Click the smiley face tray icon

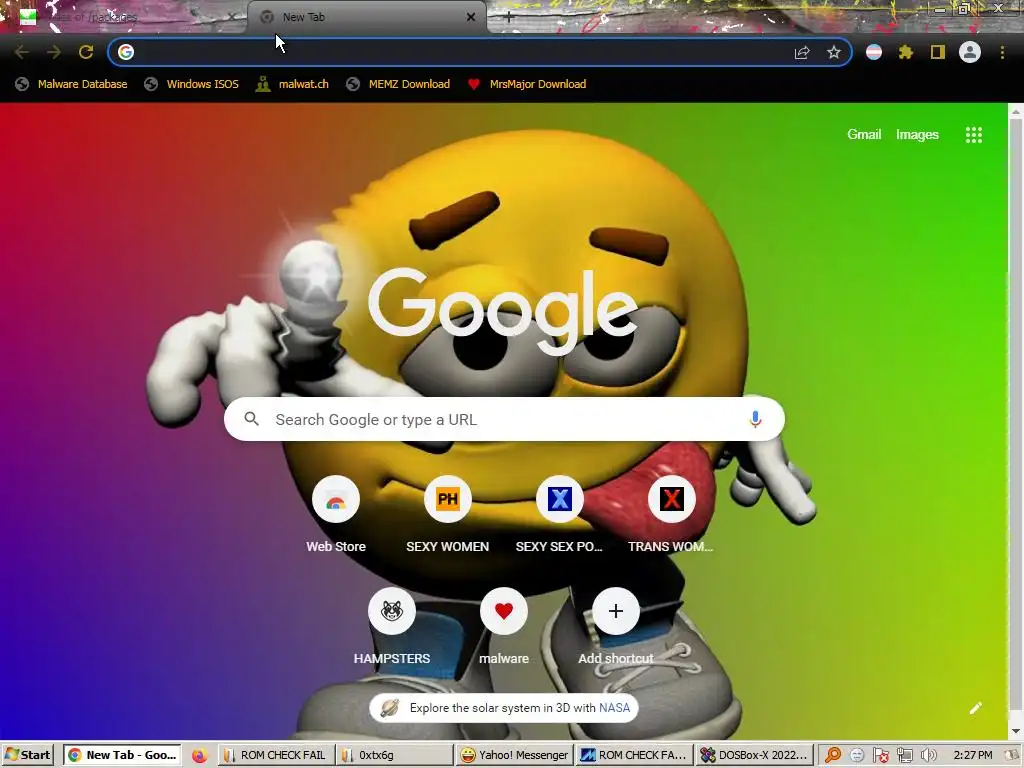(x=857, y=756)
